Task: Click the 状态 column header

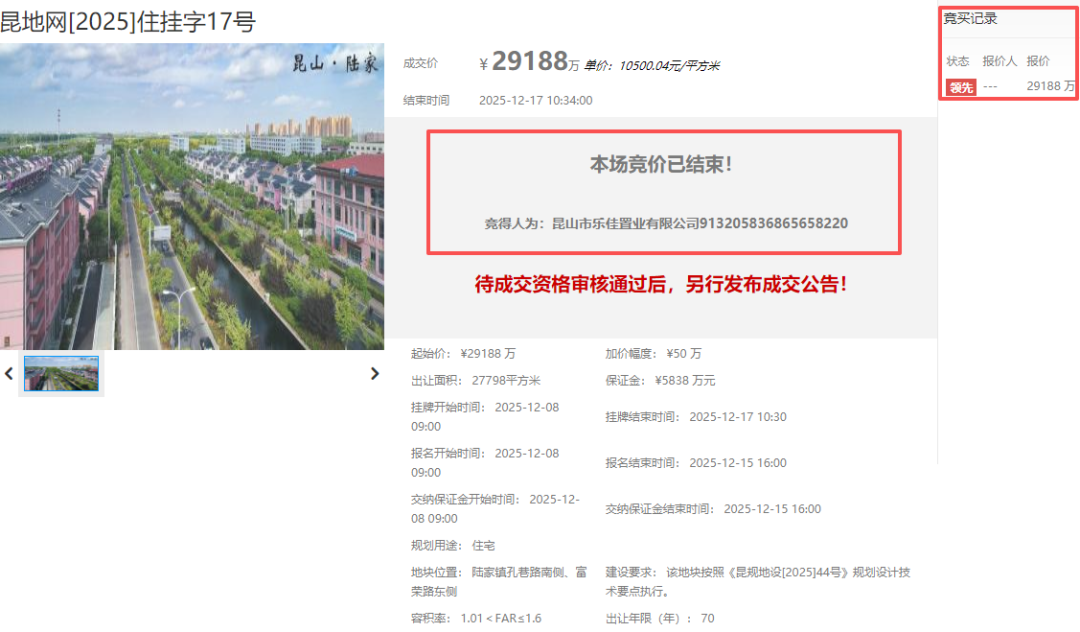Action: click(958, 61)
